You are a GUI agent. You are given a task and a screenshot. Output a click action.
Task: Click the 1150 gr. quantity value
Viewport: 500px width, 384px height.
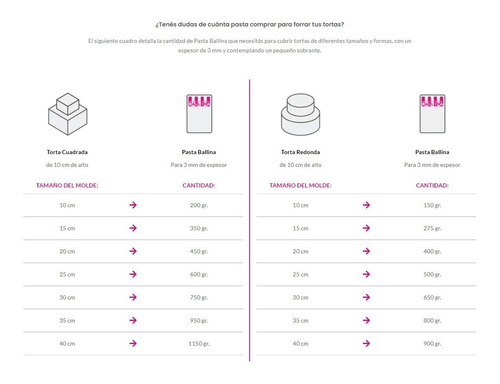[199, 344]
